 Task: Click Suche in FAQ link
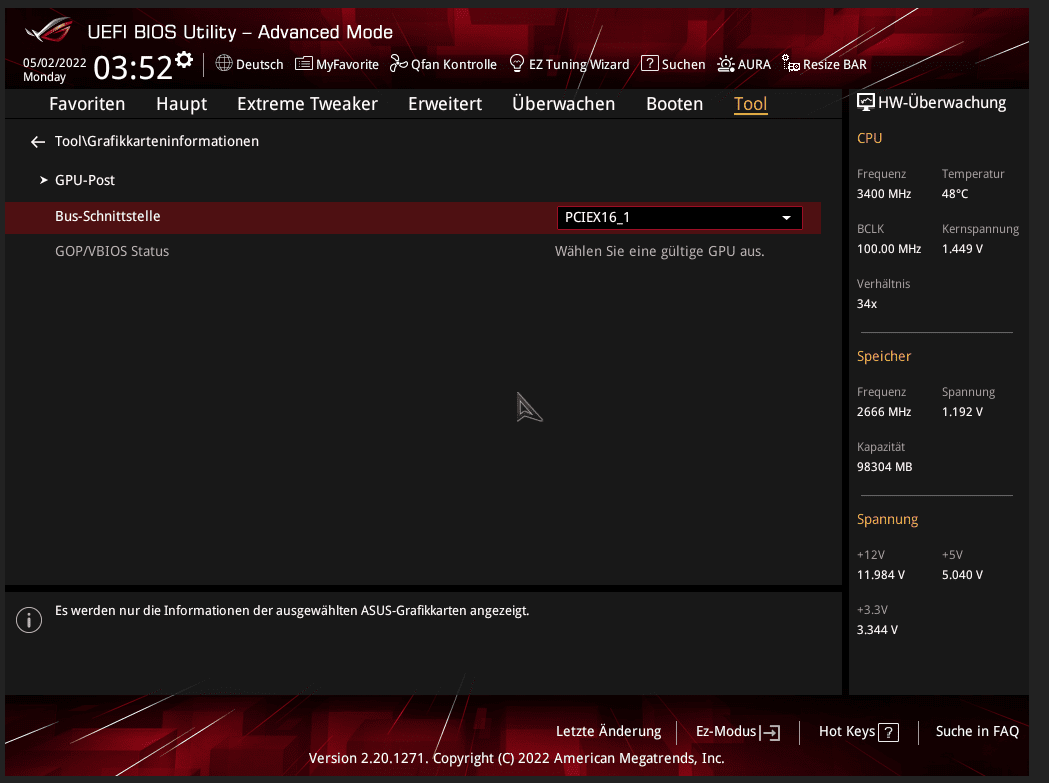pyautogui.click(x=977, y=731)
